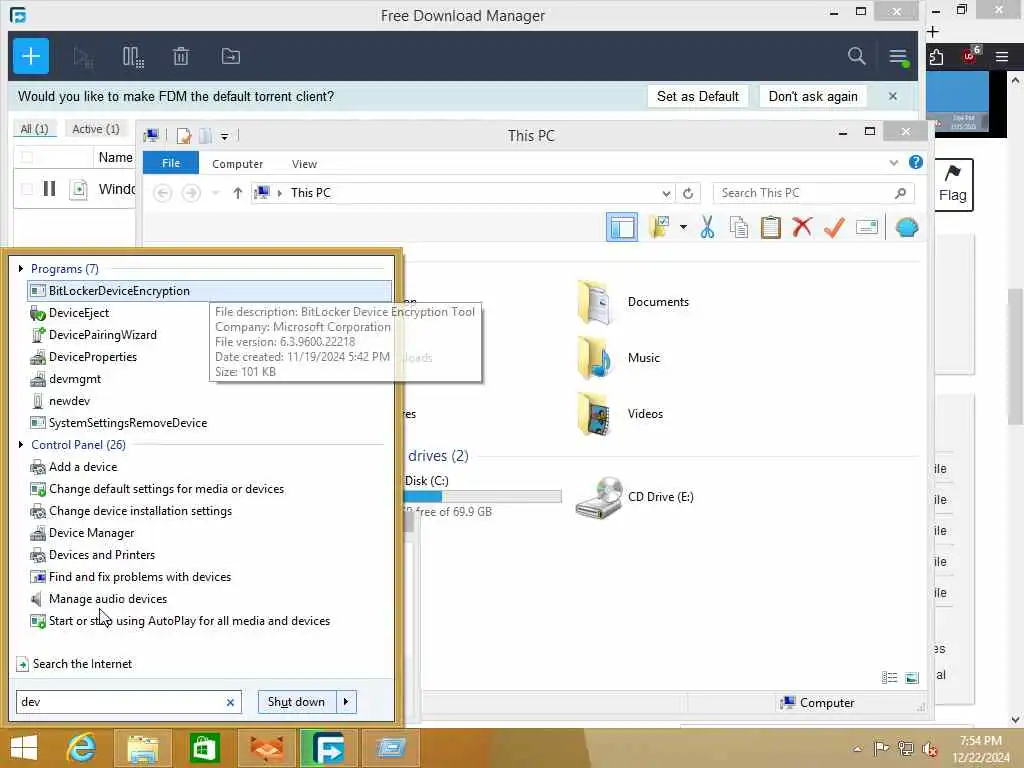
Task: Click the blue shell globe icon
Action: point(907,227)
